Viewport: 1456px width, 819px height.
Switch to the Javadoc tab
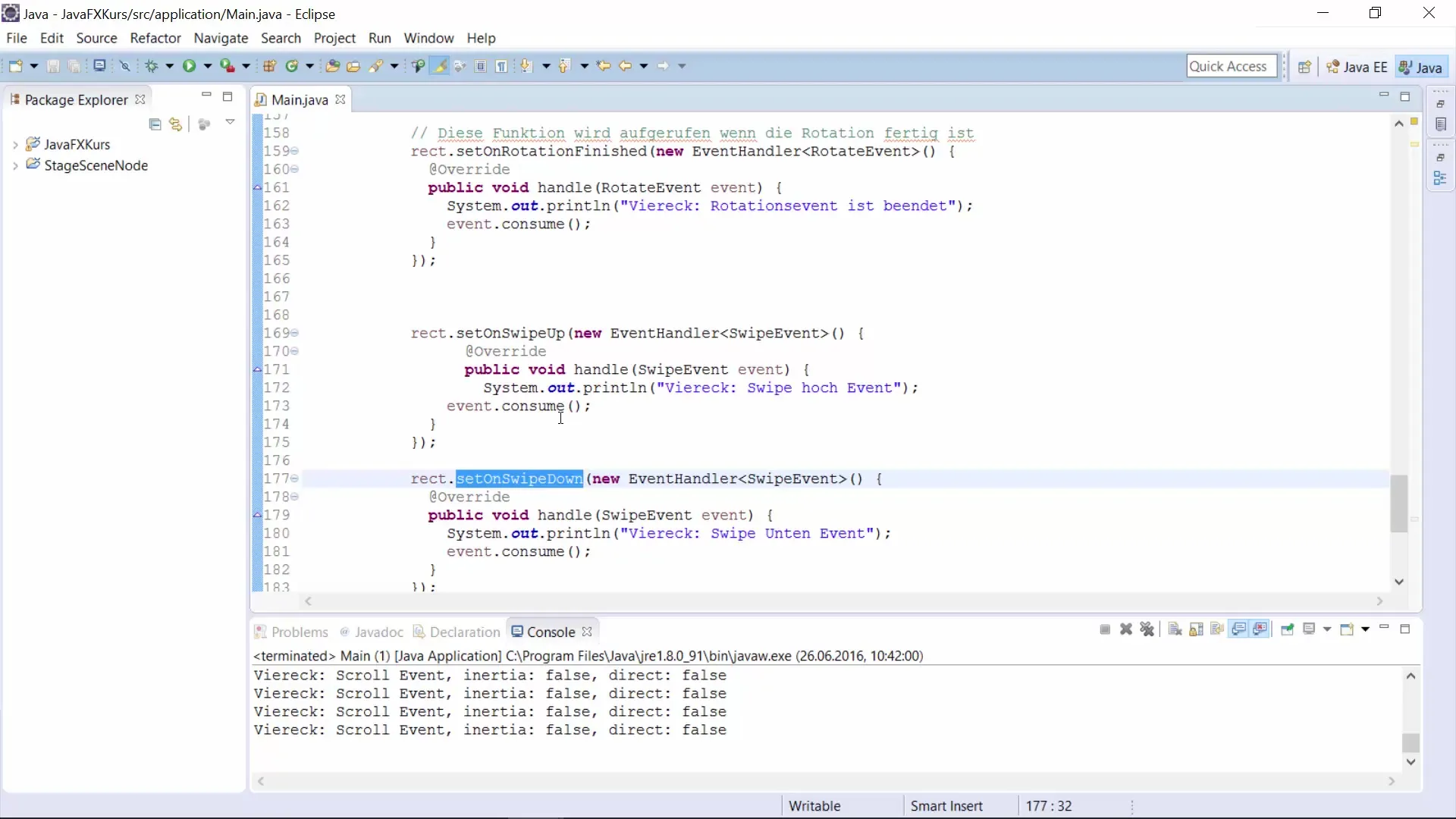tap(372, 632)
